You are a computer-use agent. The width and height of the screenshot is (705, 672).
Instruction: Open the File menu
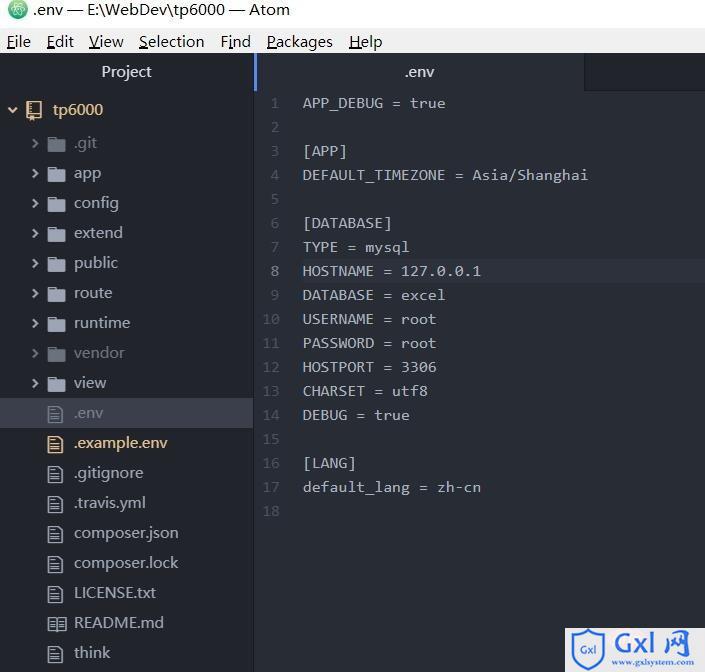19,41
